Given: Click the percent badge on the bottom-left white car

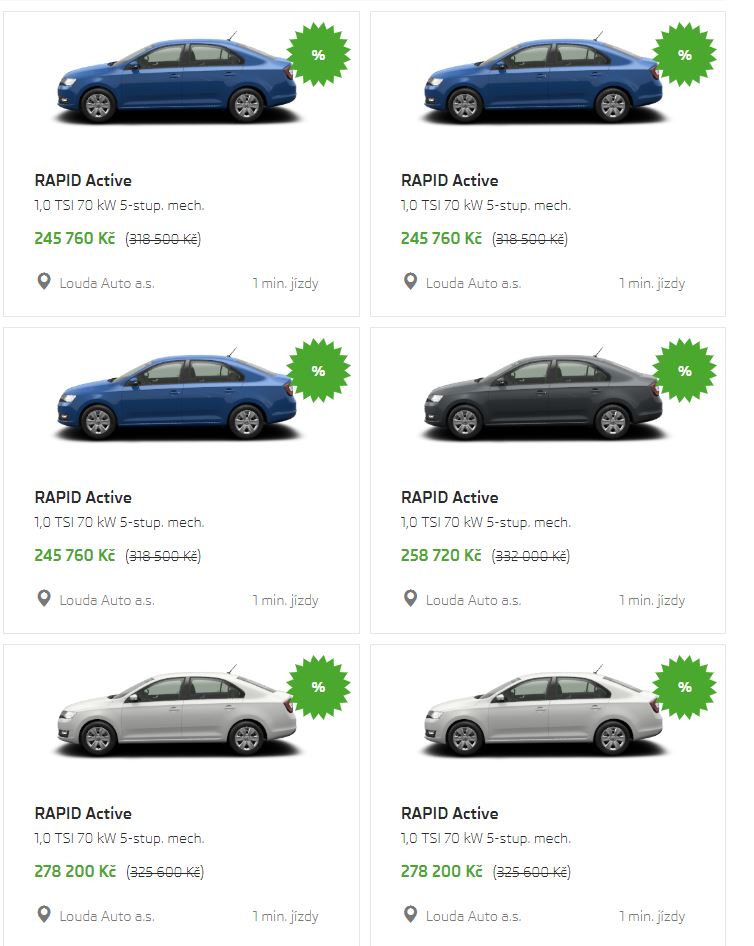Looking at the screenshot, I should coord(318,686).
